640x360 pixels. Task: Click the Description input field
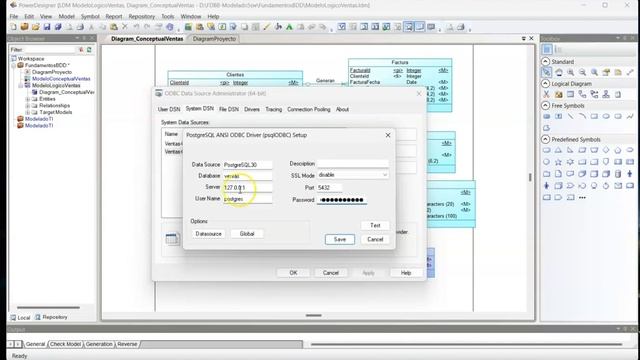[x=353, y=164]
